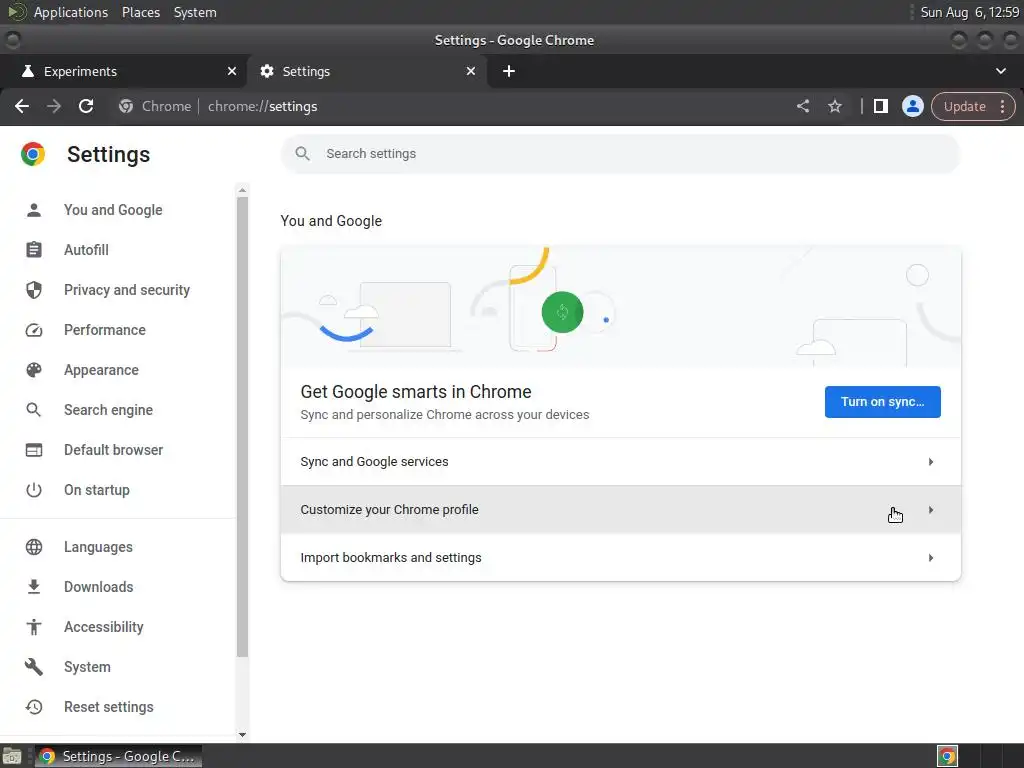Click the Chrome icon in system tray
Viewport: 1024px width, 768px height.
(x=947, y=756)
